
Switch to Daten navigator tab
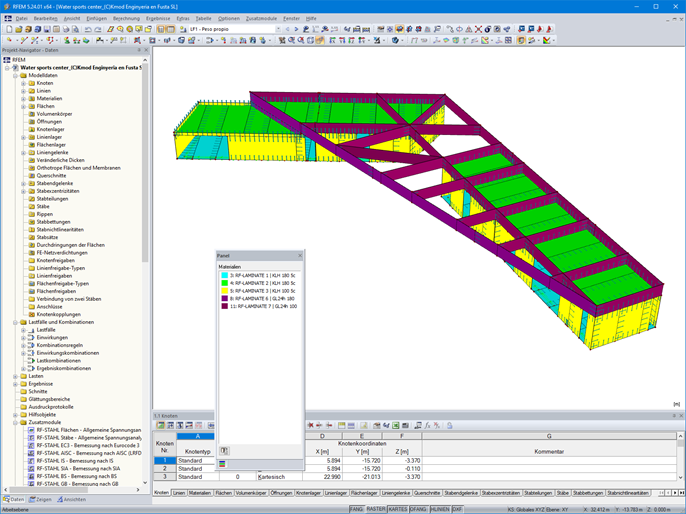(x=14, y=500)
